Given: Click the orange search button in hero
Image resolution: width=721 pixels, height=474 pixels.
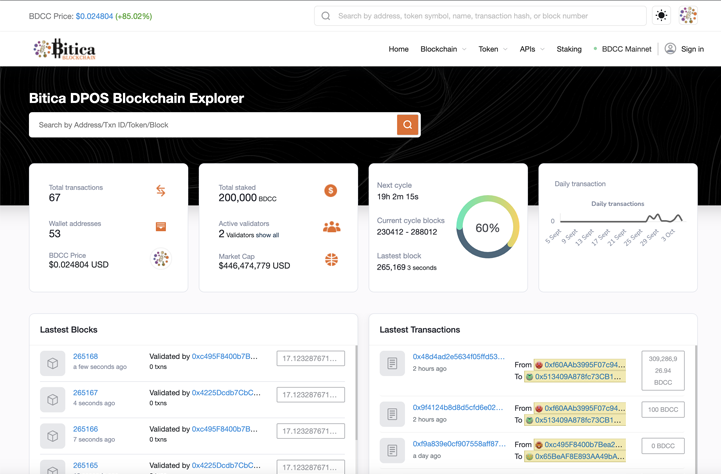Looking at the screenshot, I should [407, 125].
